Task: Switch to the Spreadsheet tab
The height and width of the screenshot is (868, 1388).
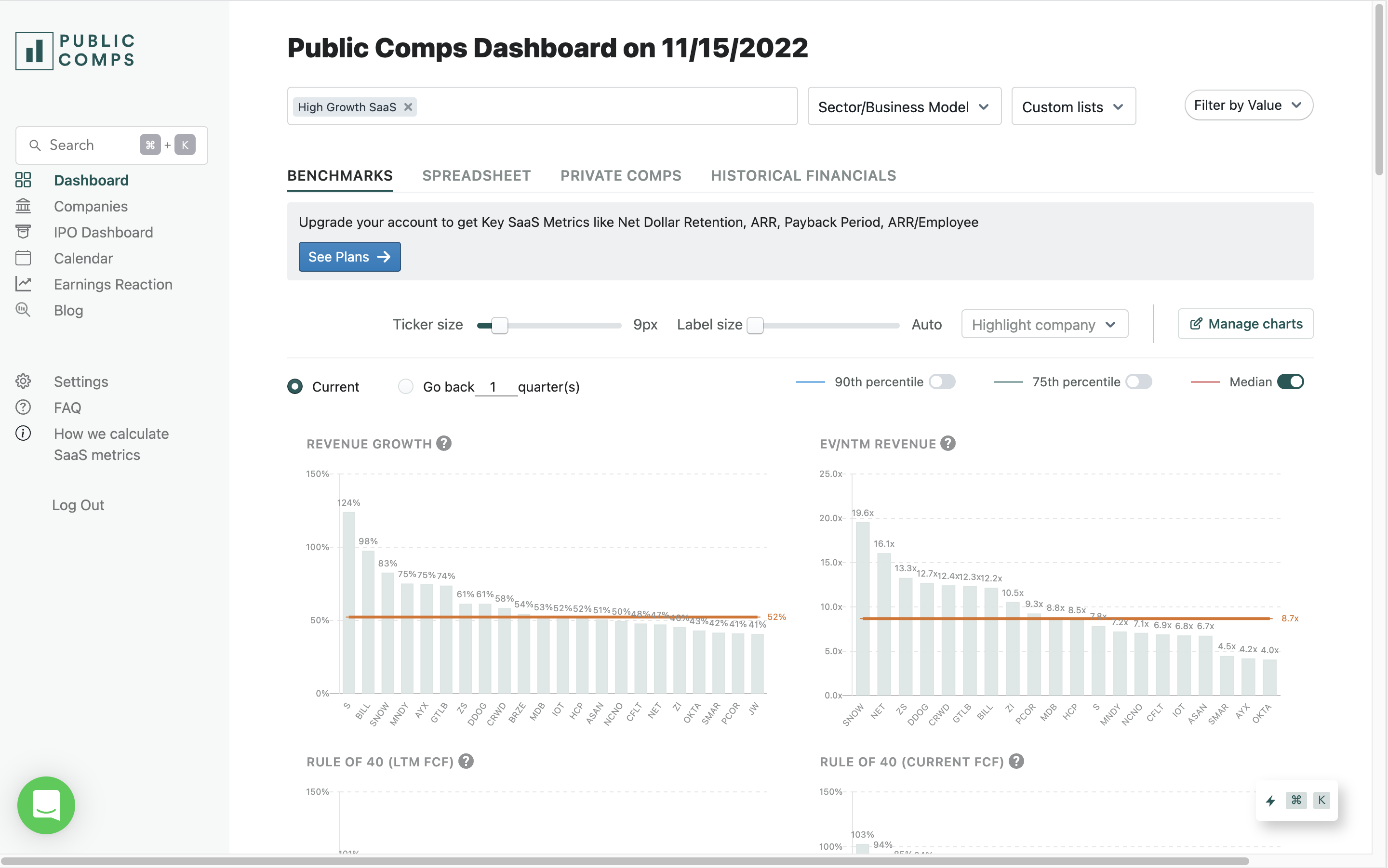Action: (x=476, y=176)
